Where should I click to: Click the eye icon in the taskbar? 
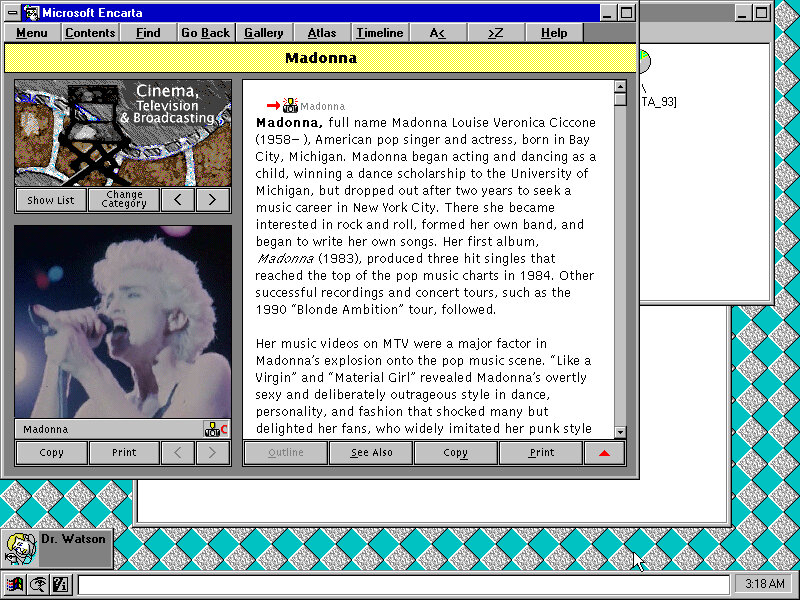(37, 585)
